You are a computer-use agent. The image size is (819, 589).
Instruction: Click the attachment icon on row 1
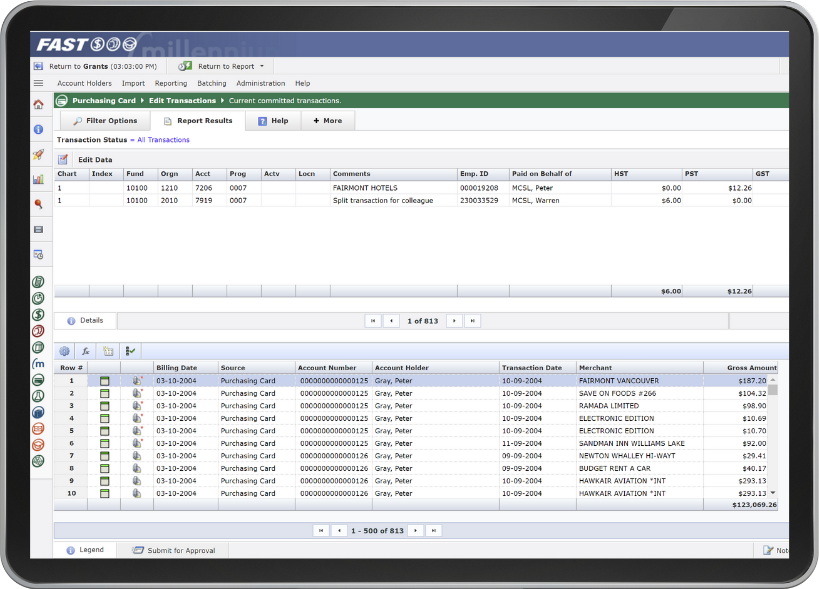[136, 381]
